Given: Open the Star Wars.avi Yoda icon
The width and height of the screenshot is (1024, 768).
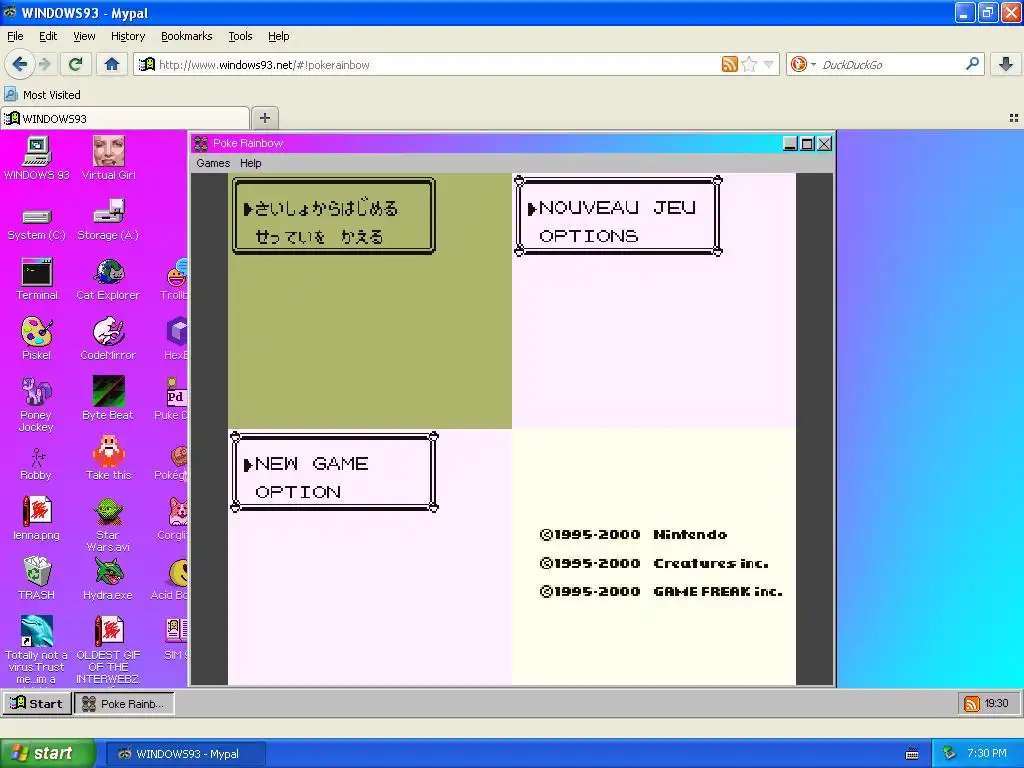Looking at the screenshot, I should 108,524.
